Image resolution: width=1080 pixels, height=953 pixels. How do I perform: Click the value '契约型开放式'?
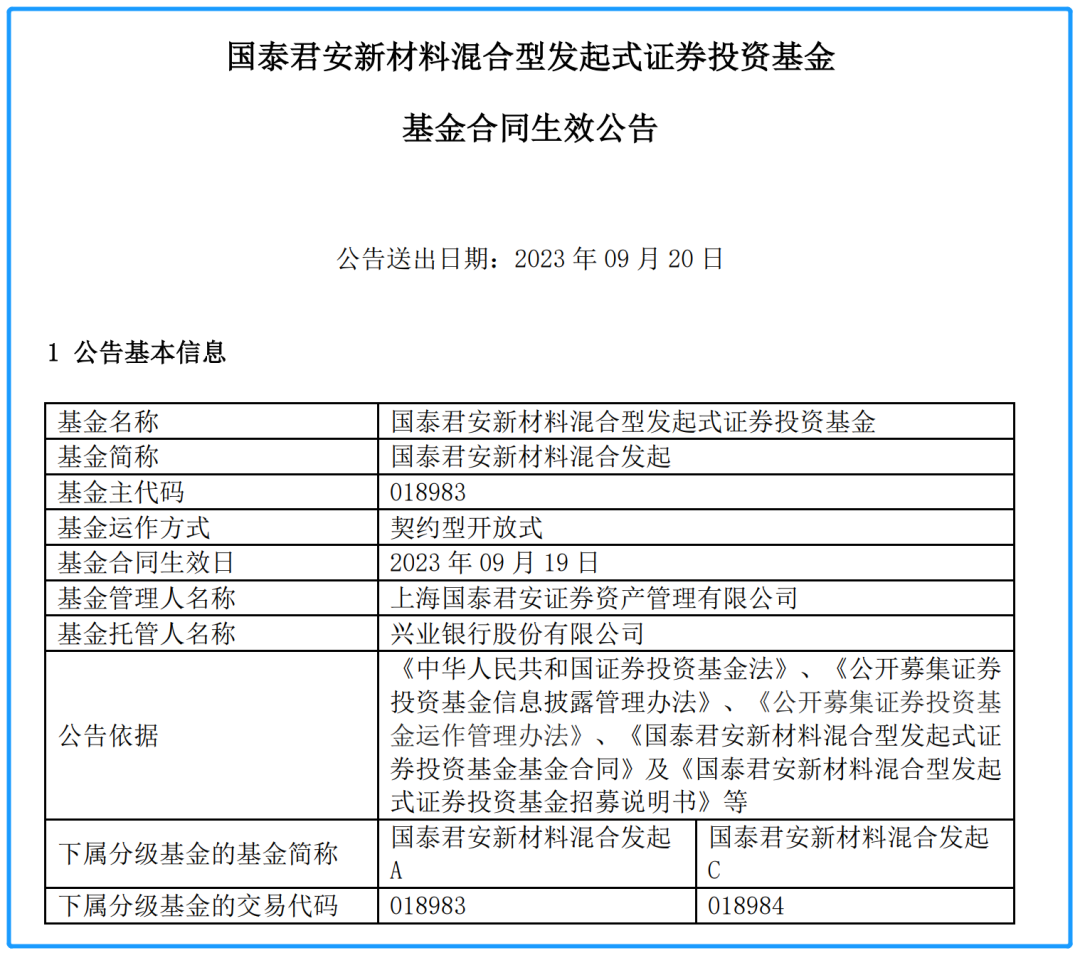(466, 528)
